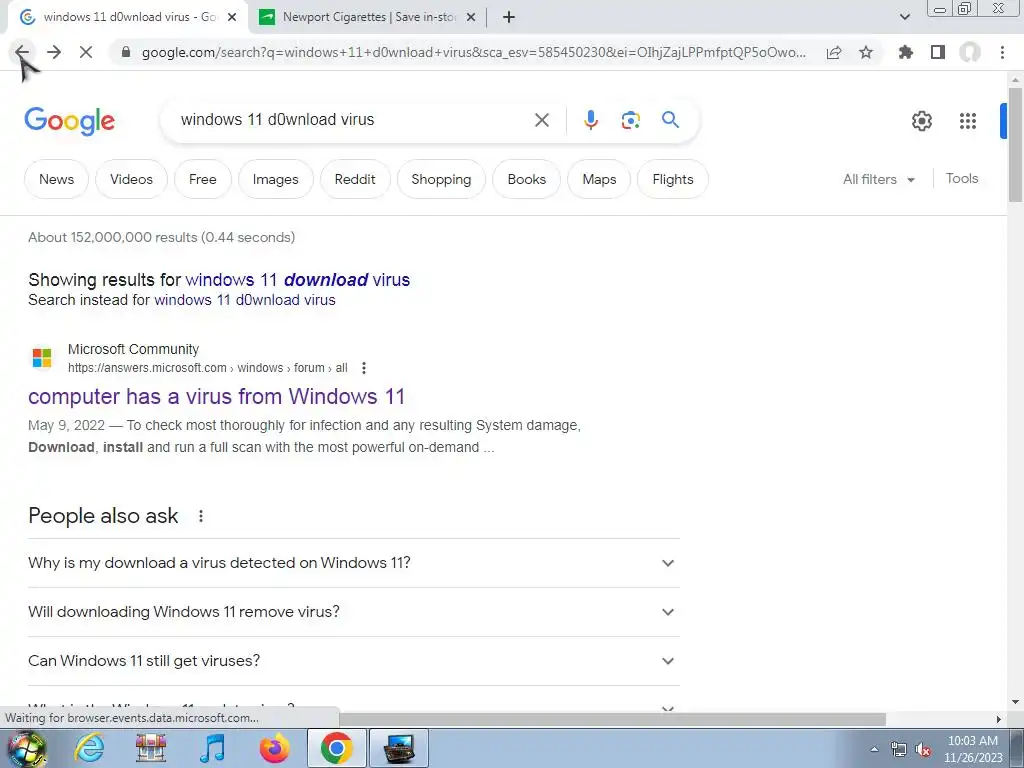Open the Chrome profile avatar
This screenshot has width=1024, height=768.
pos(970,52)
